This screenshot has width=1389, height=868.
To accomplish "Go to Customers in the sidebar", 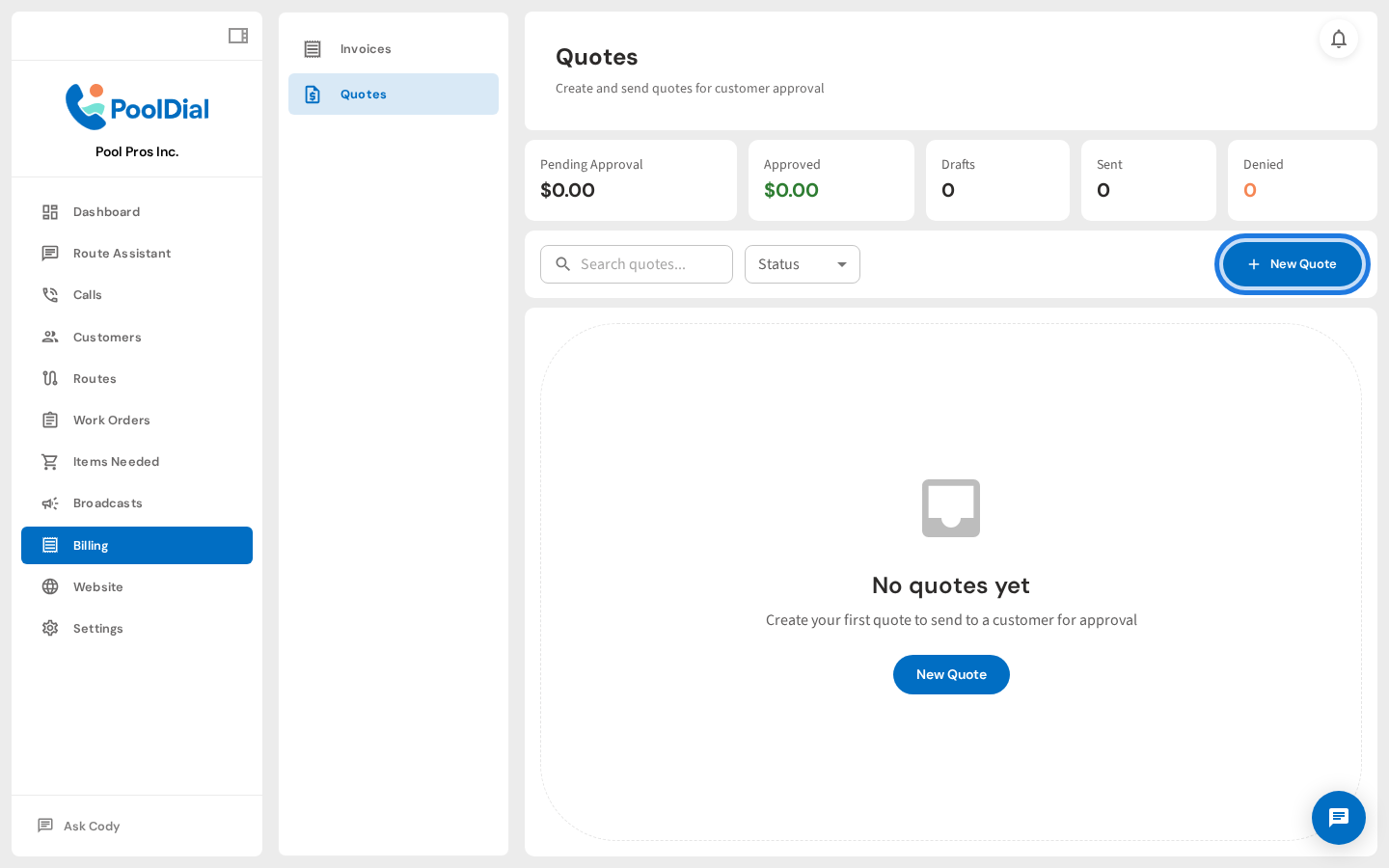I will 107,338.
